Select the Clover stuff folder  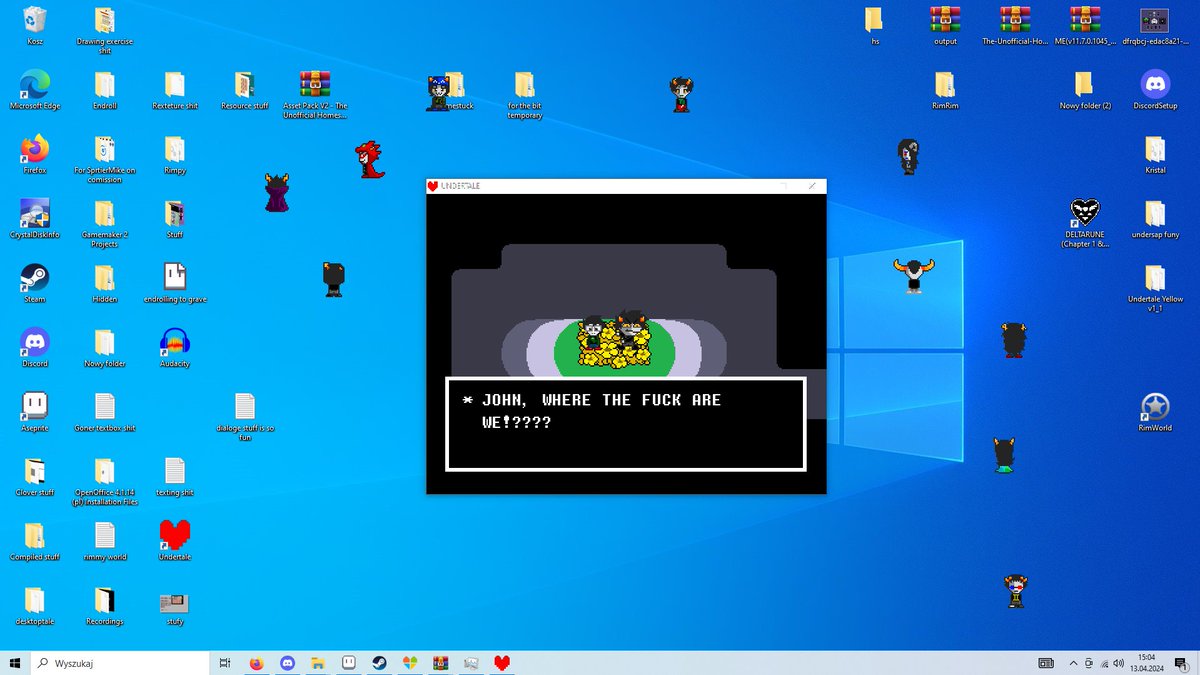(35, 476)
